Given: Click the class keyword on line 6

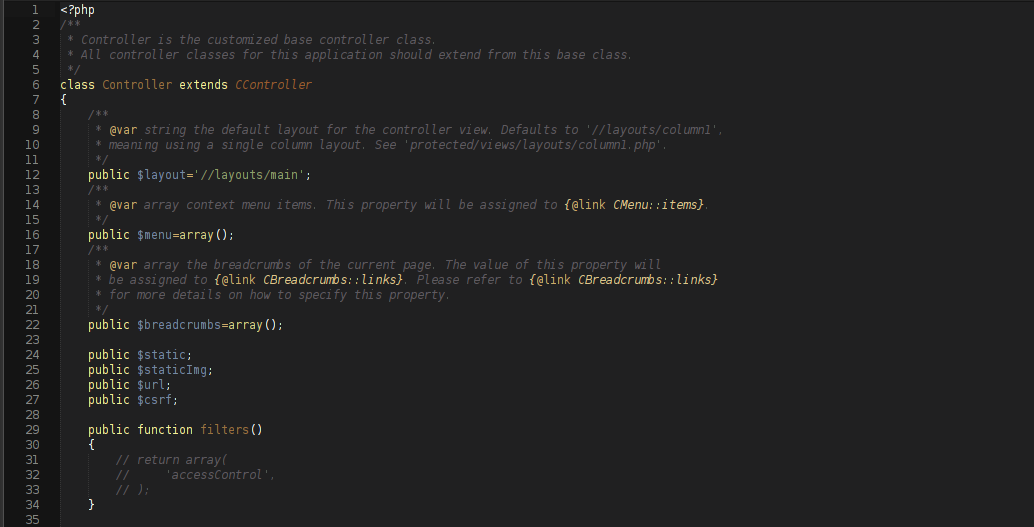Looking at the screenshot, I should tap(78, 85).
